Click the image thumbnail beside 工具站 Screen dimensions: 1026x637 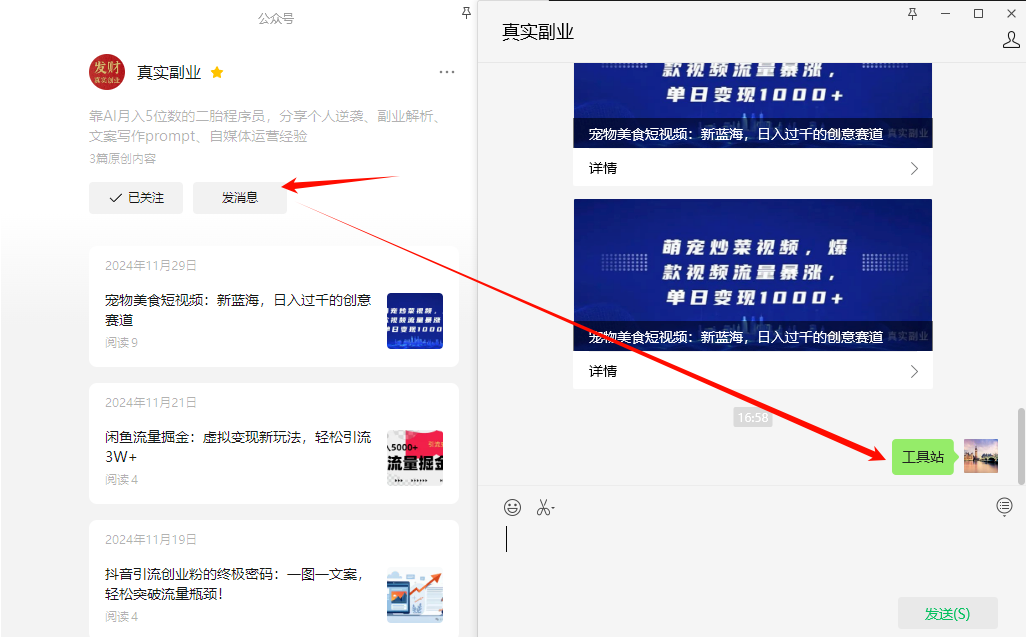tap(980, 456)
